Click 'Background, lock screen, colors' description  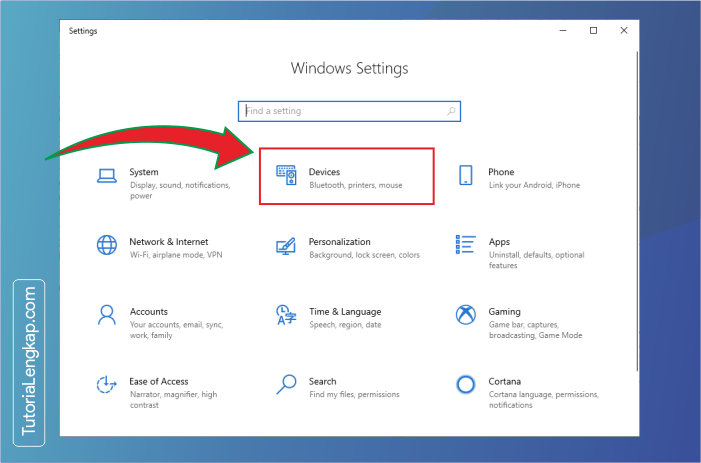[364, 255]
